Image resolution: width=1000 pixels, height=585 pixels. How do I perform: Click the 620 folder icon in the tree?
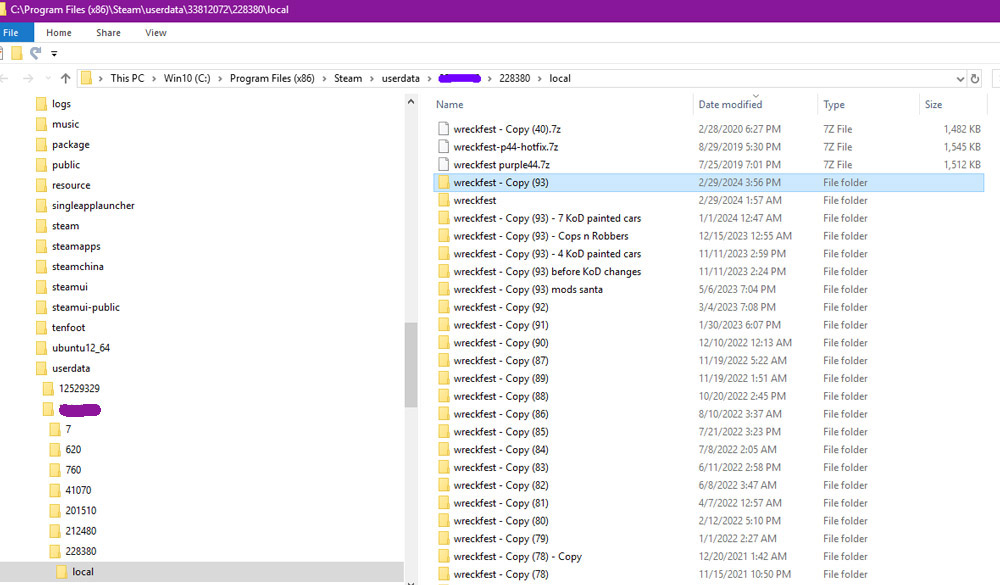(x=55, y=450)
